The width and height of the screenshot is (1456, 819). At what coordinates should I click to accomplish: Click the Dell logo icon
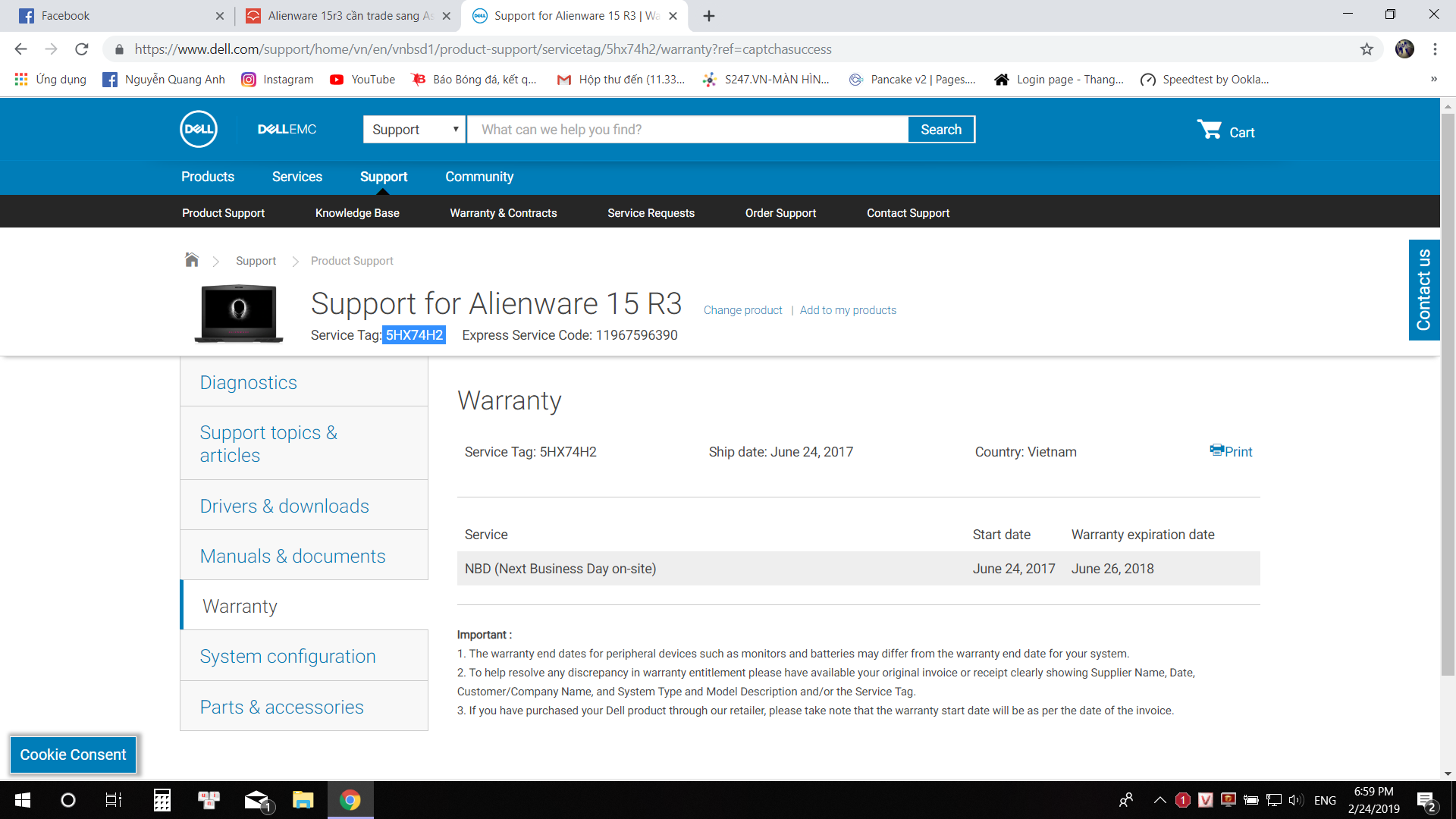point(199,130)
